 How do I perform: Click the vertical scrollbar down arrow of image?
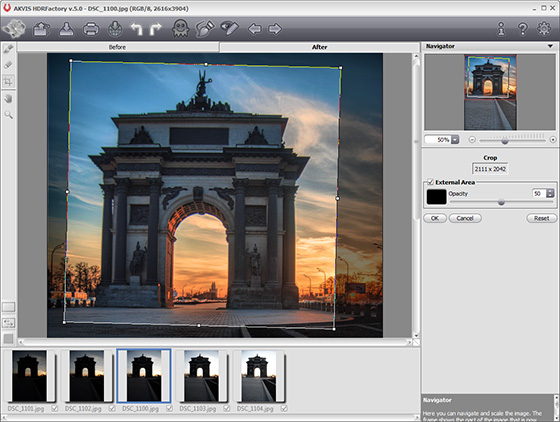pos(416,336)
